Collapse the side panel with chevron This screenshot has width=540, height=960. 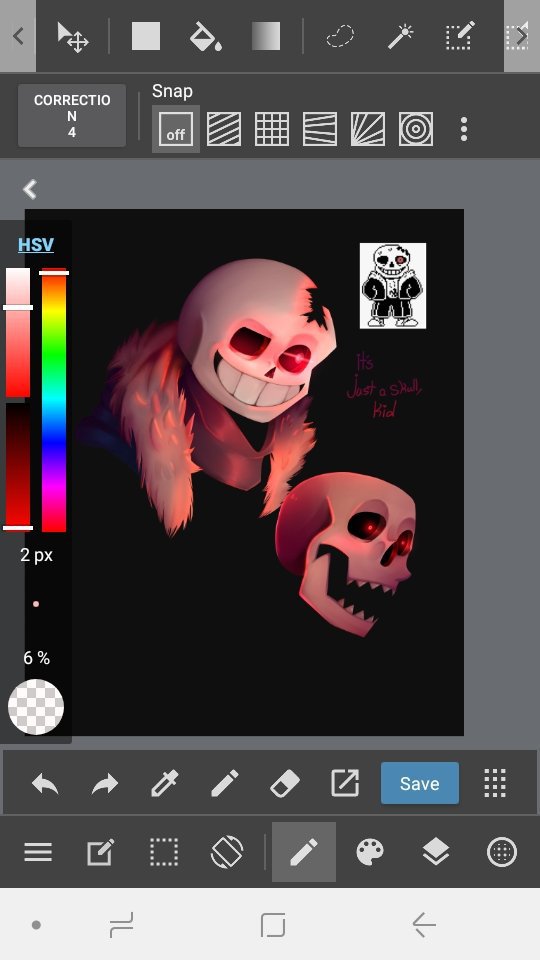click(x=29, y=189)
